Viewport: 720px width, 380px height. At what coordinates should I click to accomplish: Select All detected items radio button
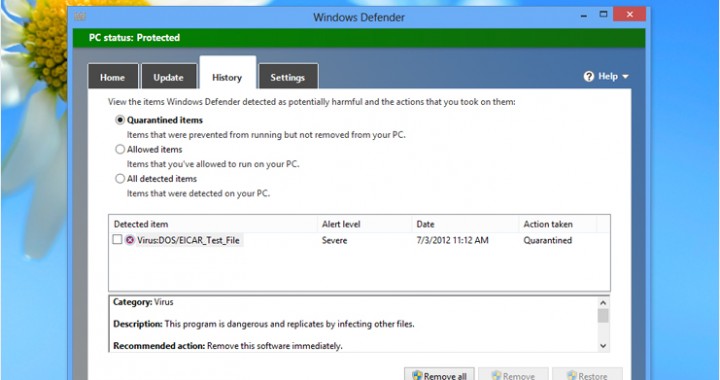click(x=120, y=179)
